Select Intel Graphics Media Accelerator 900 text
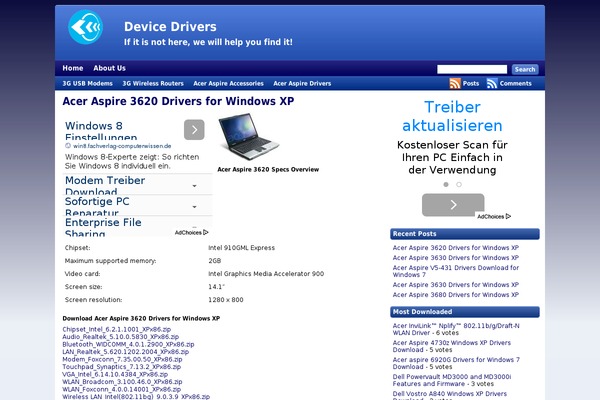Viewport: 600px width, 400px height. click(x=266, y=274)
